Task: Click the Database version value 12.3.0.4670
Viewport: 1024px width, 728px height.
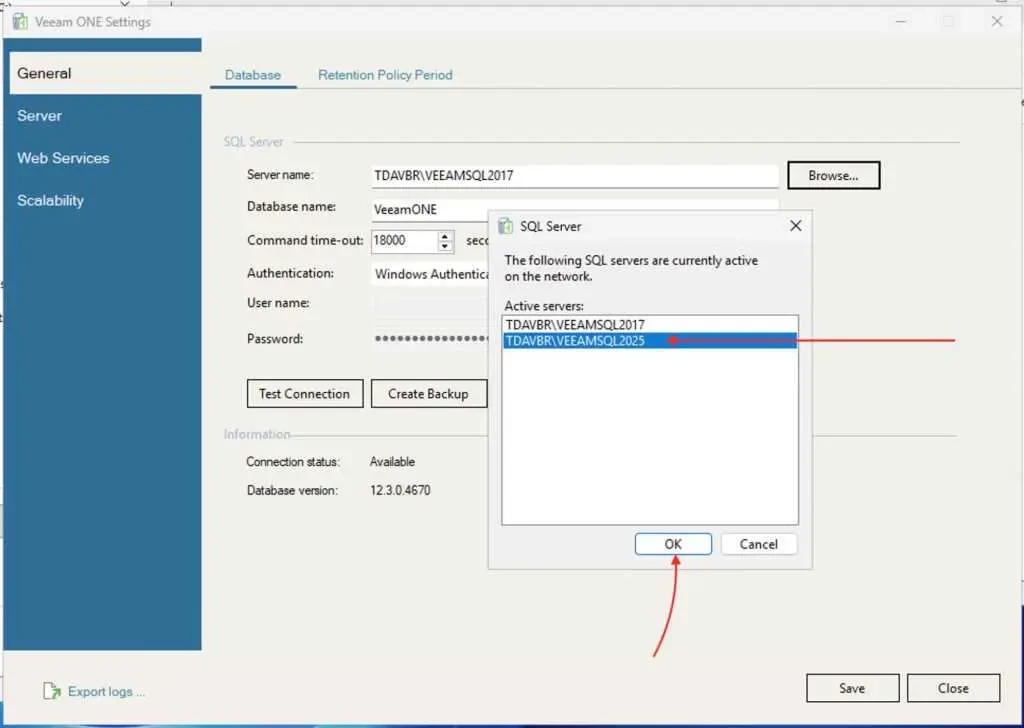Action: [400, 490]
